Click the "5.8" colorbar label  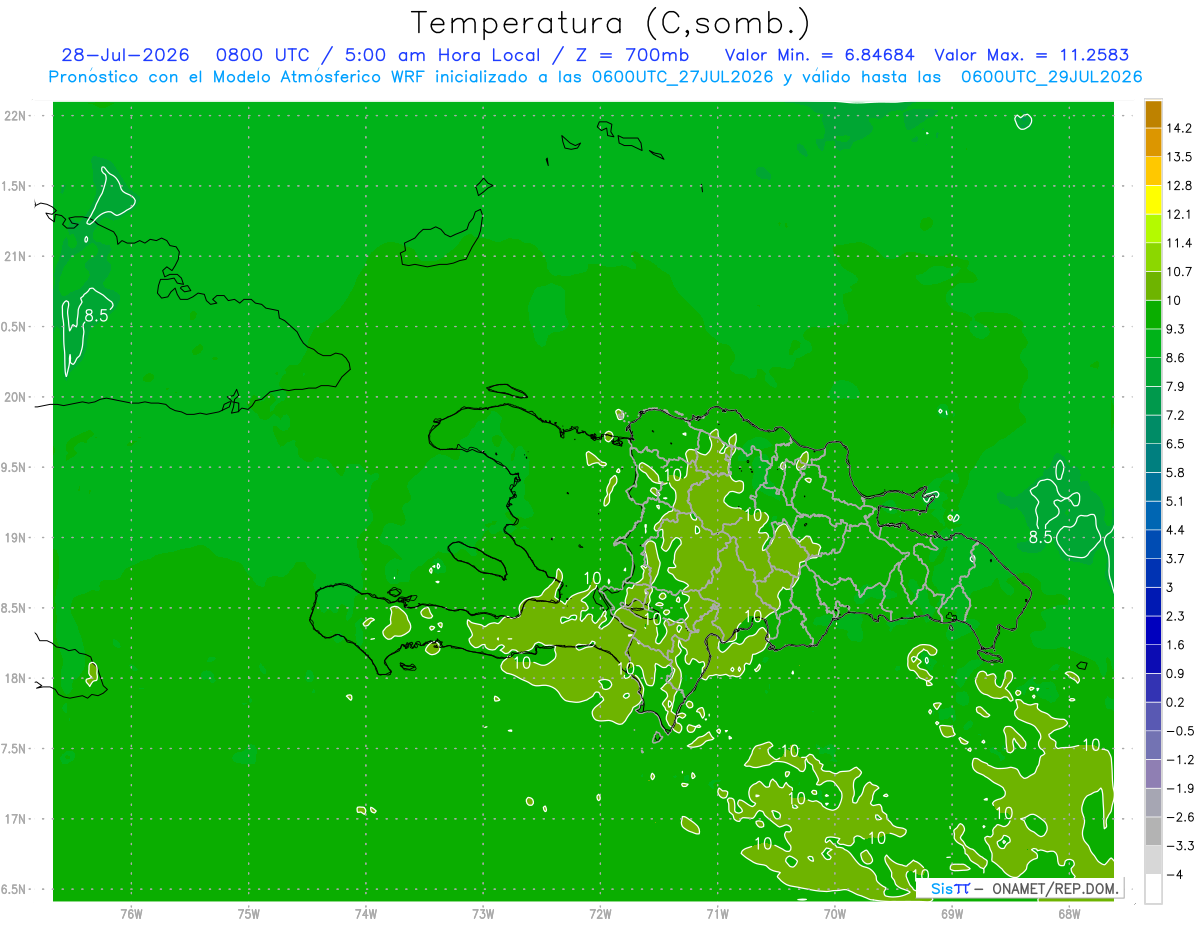coord(1176,472)
